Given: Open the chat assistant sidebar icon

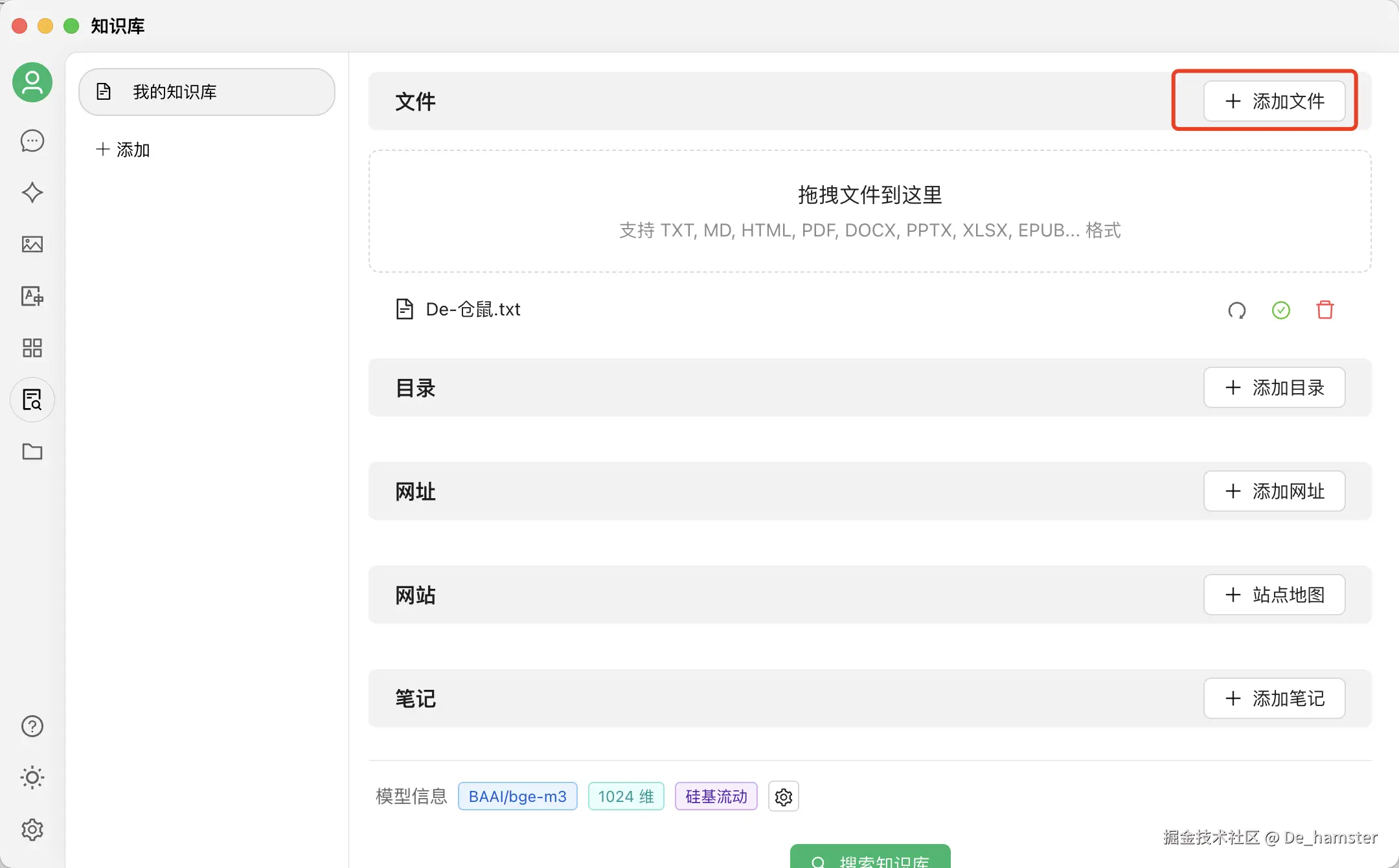Looking at the screenshot, I should 32,141.
